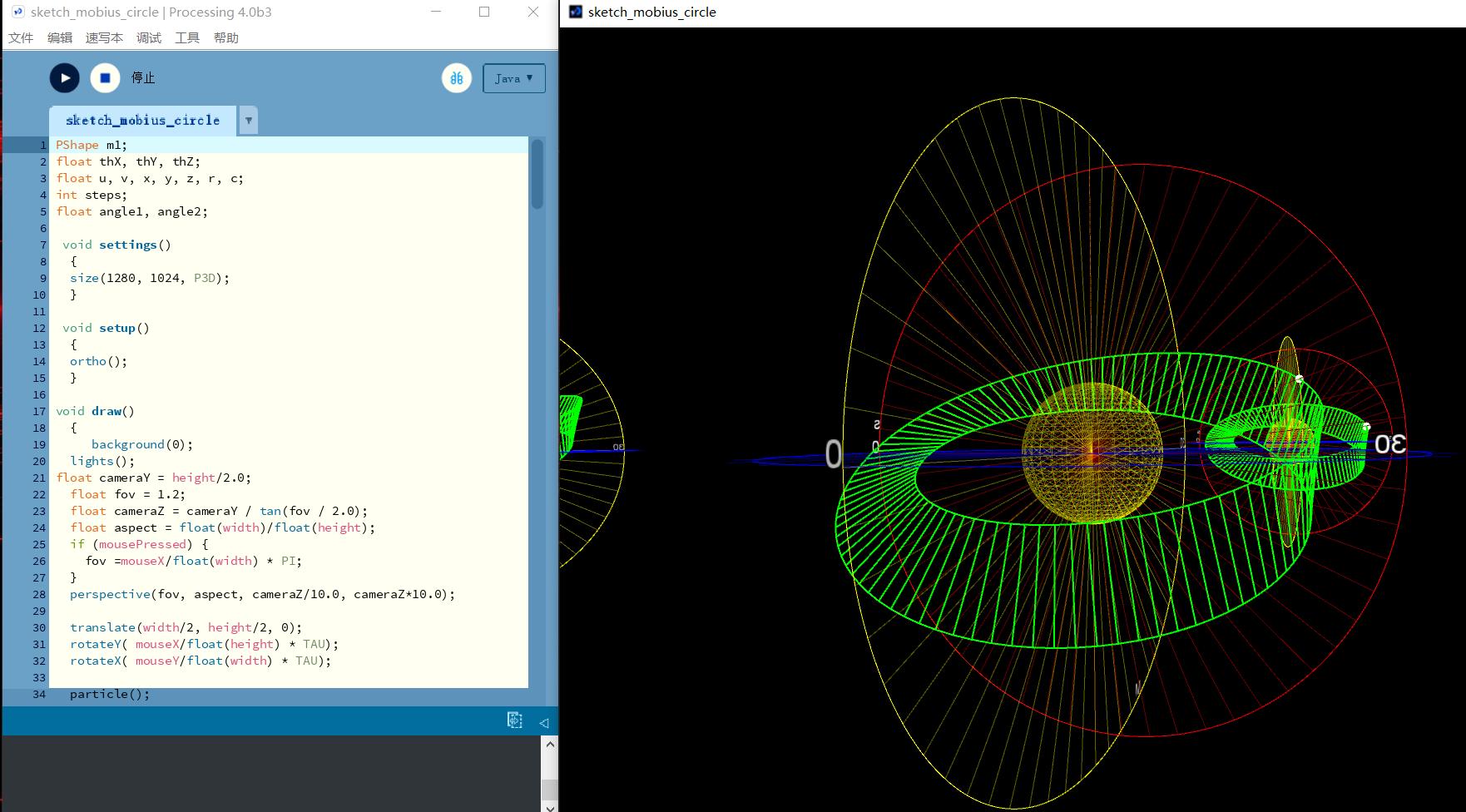Click the sketch output window title icon
This screenshot has height=812, width=1466.
576,12
